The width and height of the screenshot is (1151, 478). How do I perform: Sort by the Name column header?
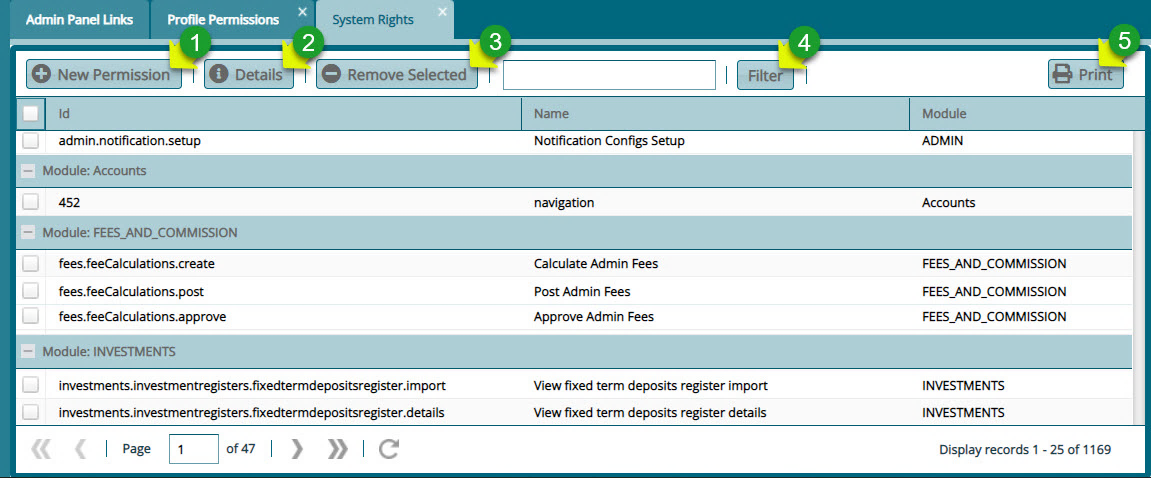(x=716, y=114)
